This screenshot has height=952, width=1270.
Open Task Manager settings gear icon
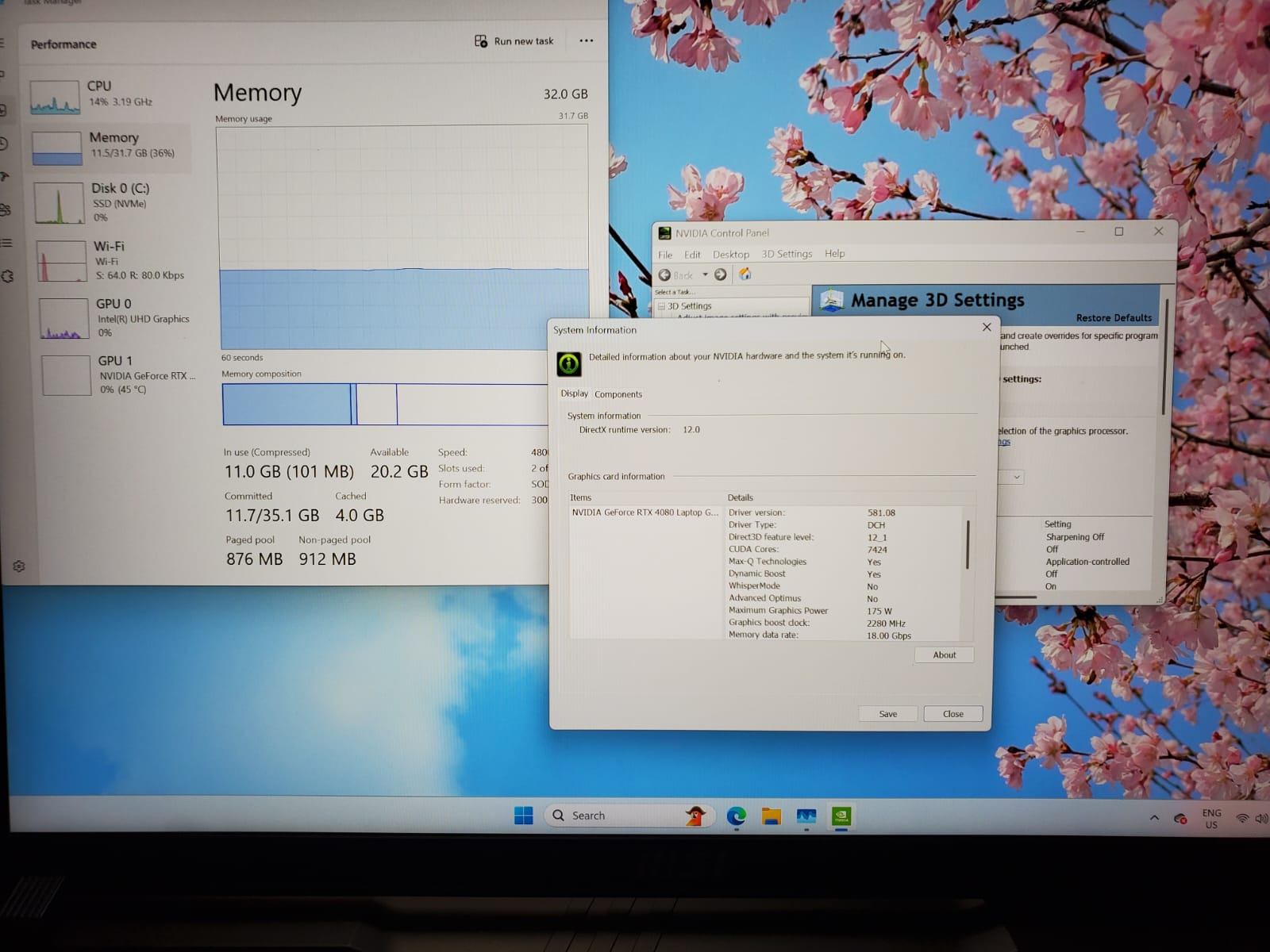[x=19, y=566]
